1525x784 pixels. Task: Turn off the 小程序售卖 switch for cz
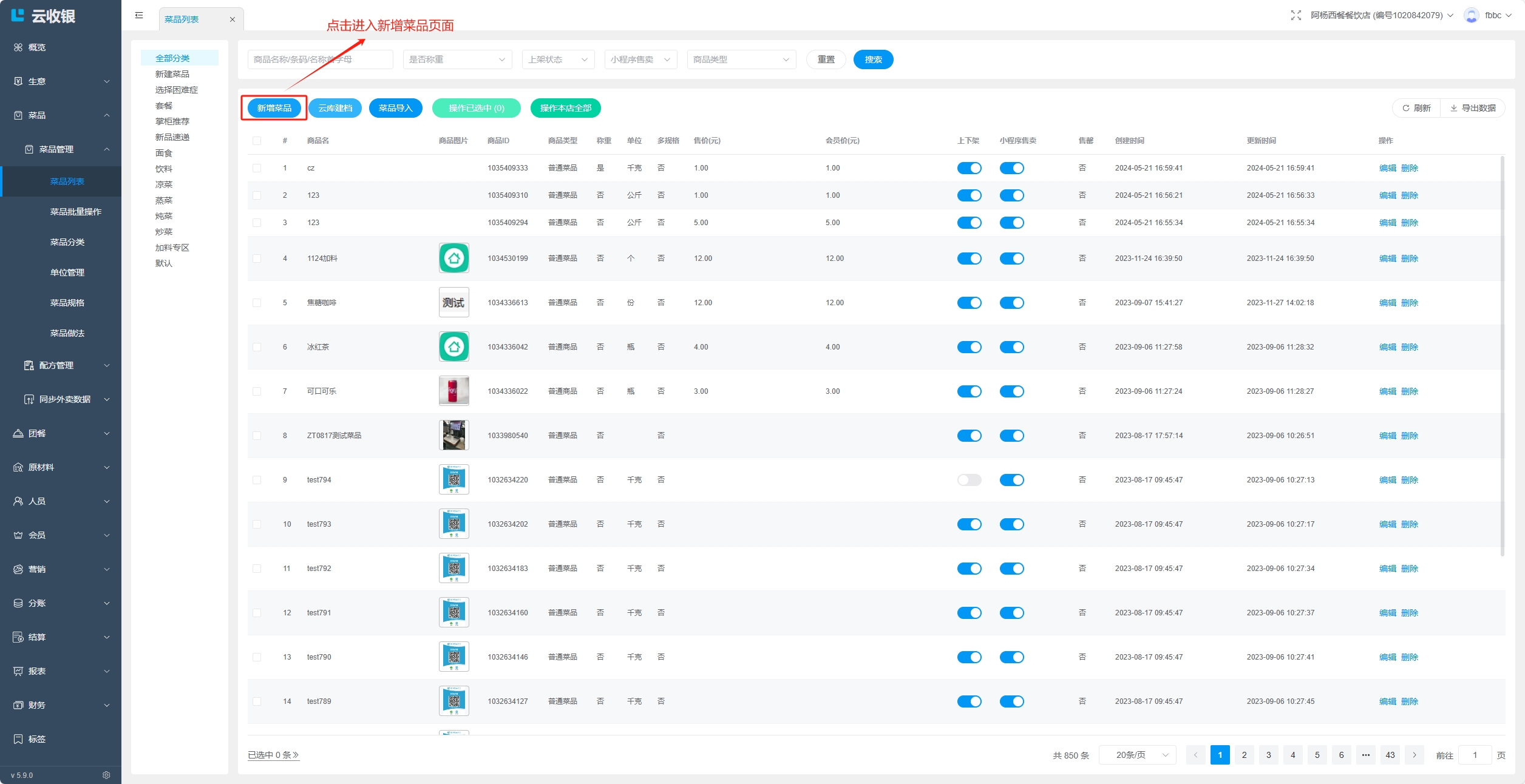coord(1011,168)
